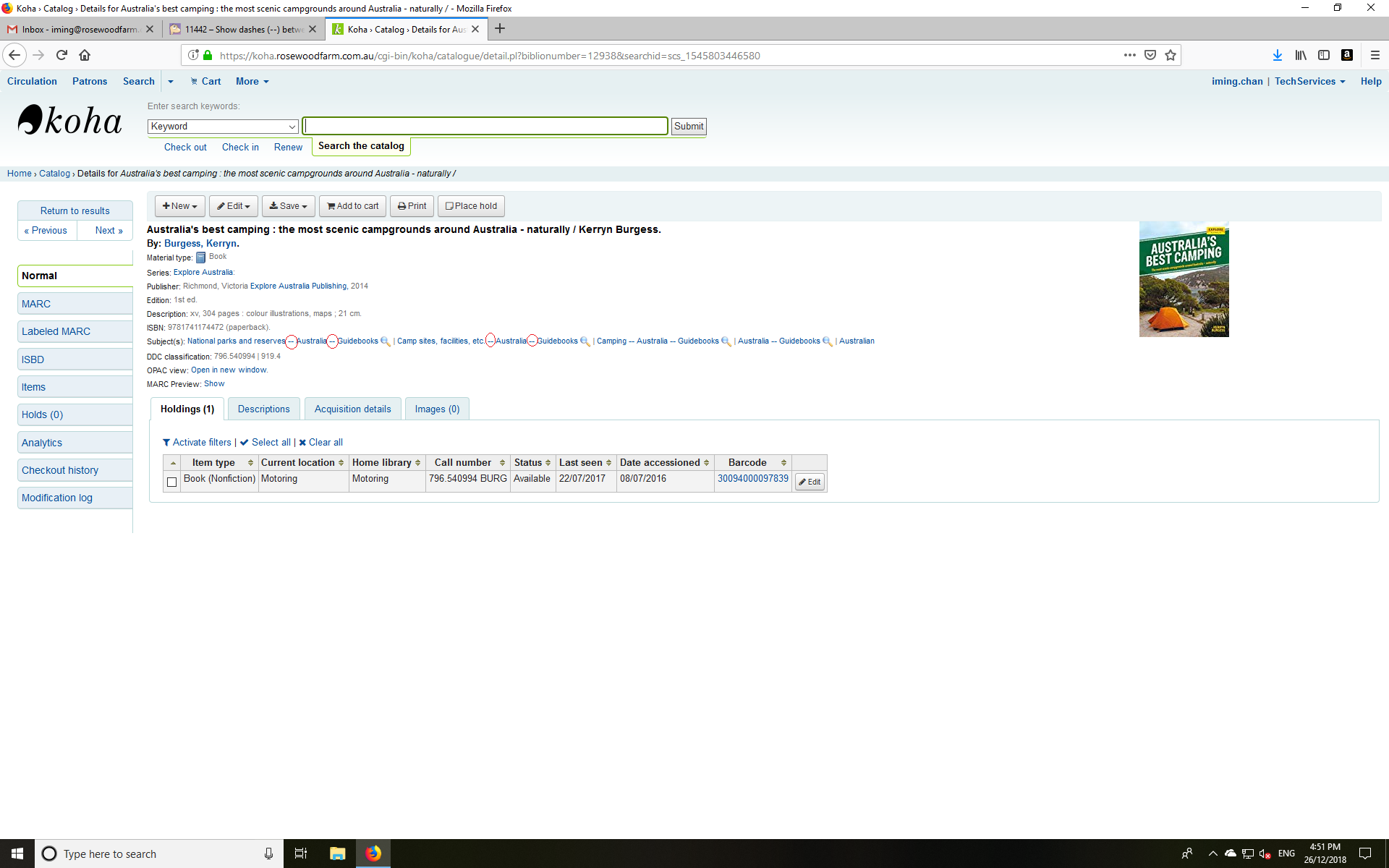The height and width of the screenshot is (868, 1389).
Task: Click the book cover thumbnail image
Action: (1184, 279)
